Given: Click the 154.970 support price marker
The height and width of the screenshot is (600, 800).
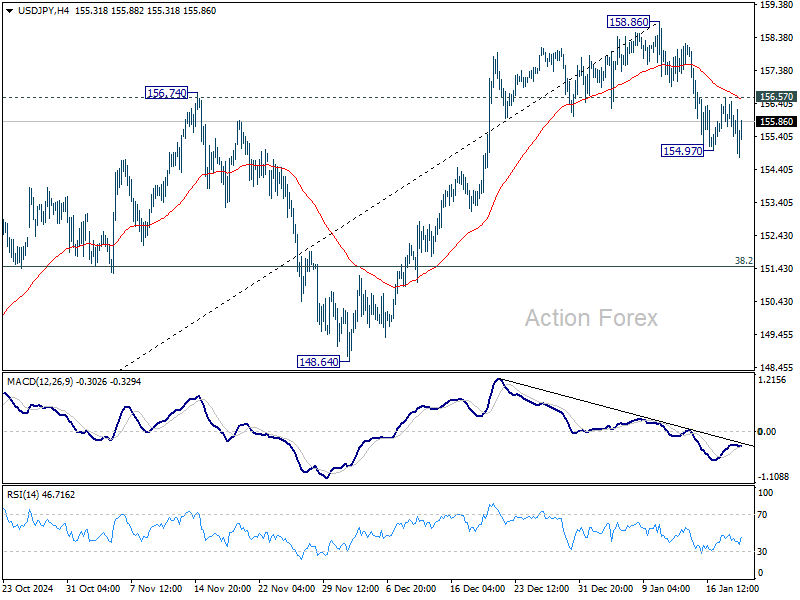Looking at the screenshot, I should pos(680,151).
